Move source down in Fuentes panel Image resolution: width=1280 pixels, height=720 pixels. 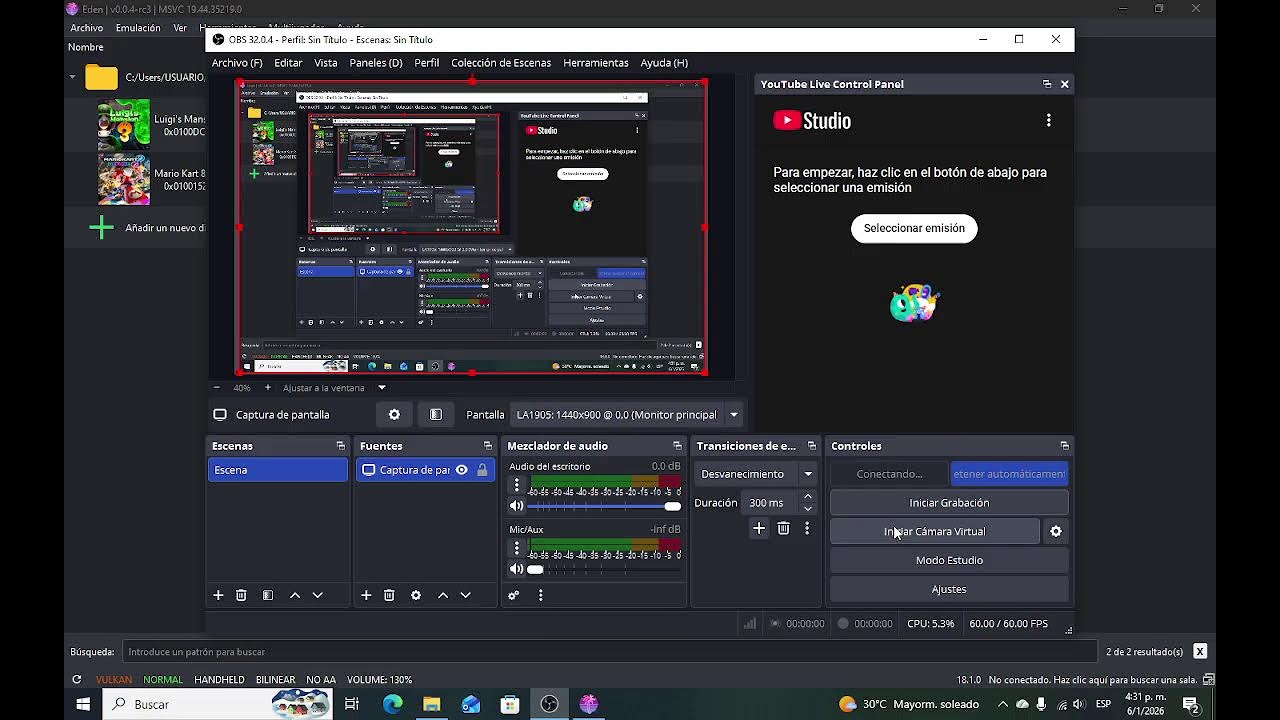(x=465, y=595)
